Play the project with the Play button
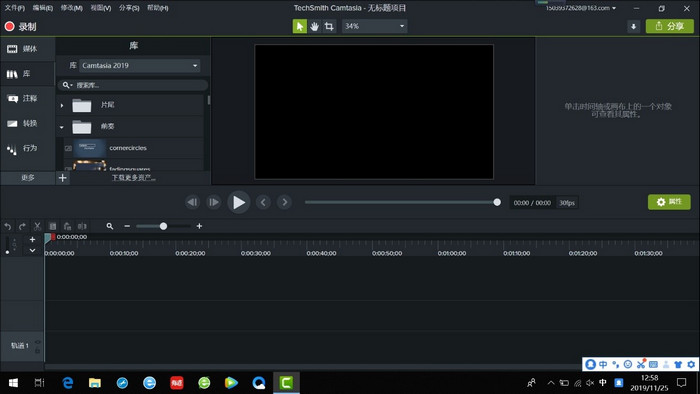The height and width of the screenshot is (394, 700). point(238,202)
